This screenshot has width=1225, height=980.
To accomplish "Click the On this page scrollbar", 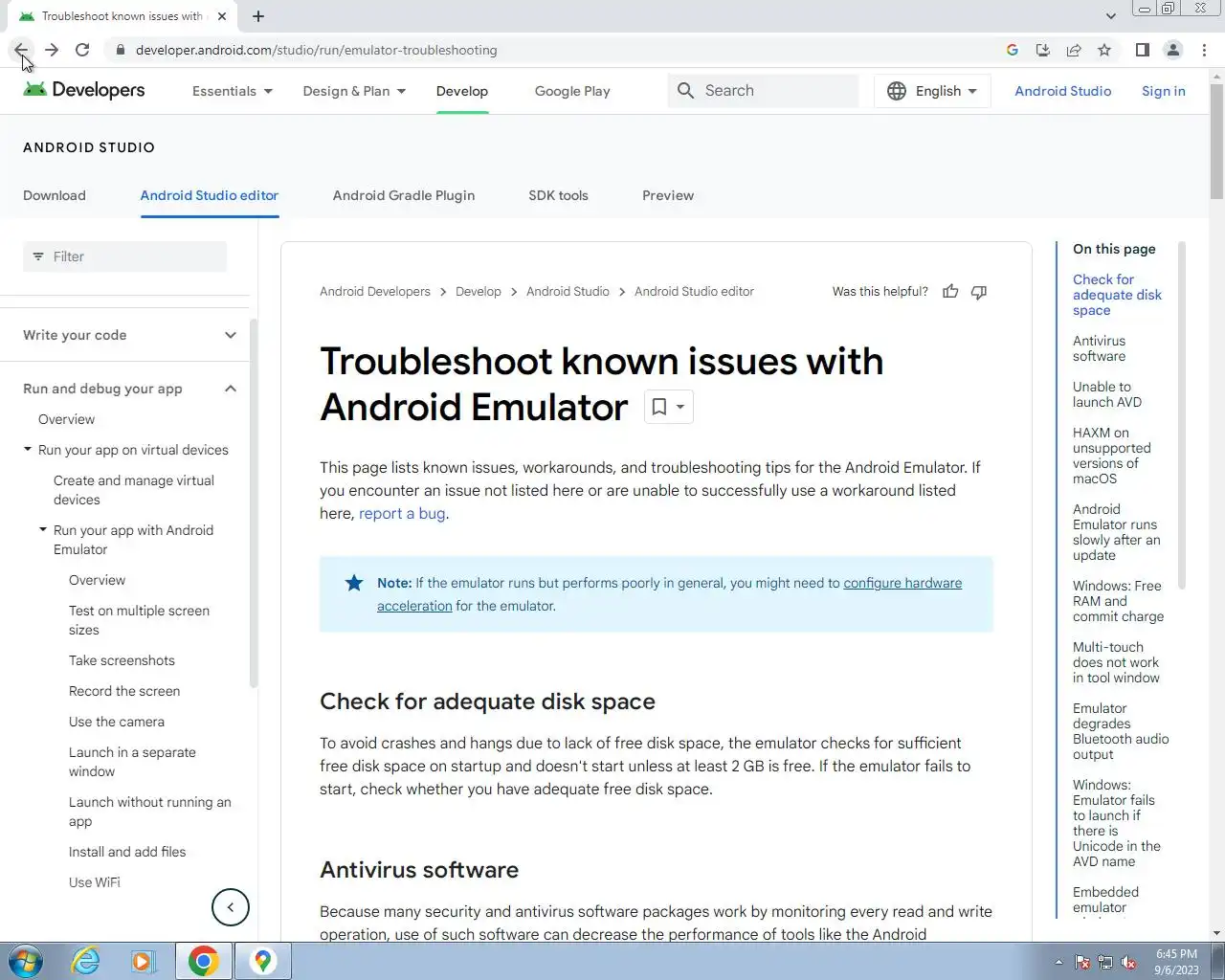I will coord(1181,416).
